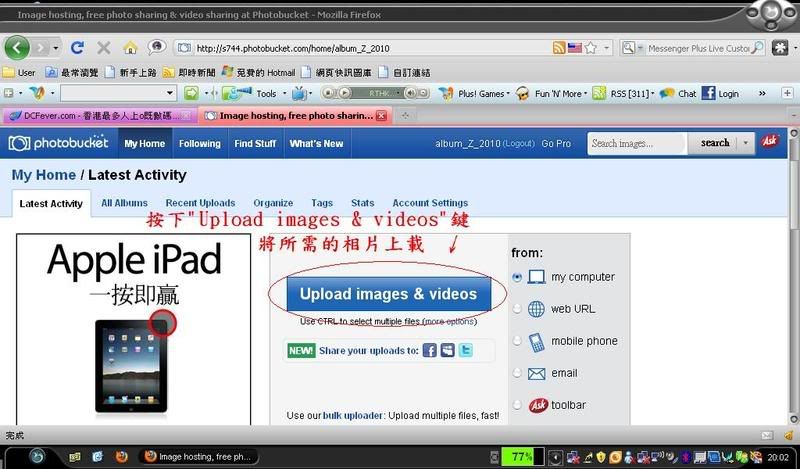Switch to the DCFever.com browser tab
The width and height of the screenshot is (800, 469).
(99, 116)
